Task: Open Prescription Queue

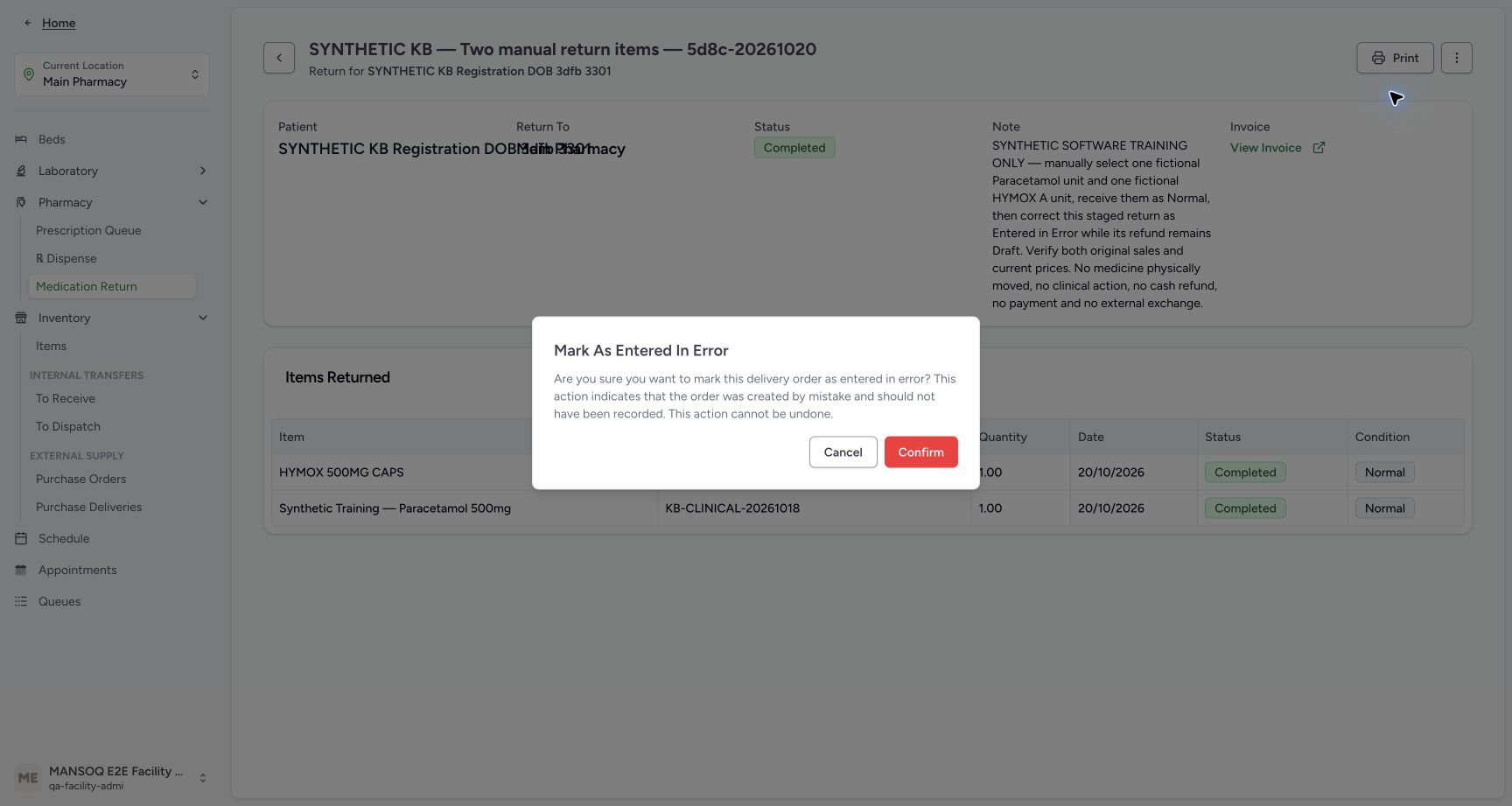Action: [88, 230]
